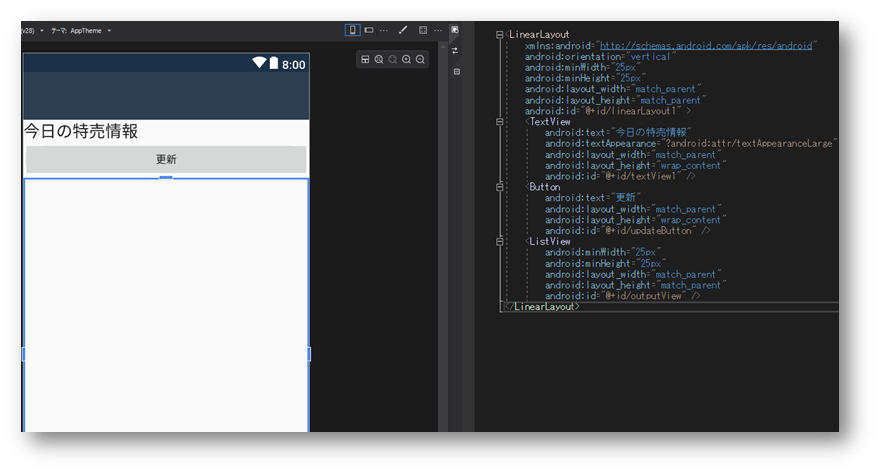881x474 pixels.
Task: Click the android:orientation="vertical" attribute
Action: point(600,57)
